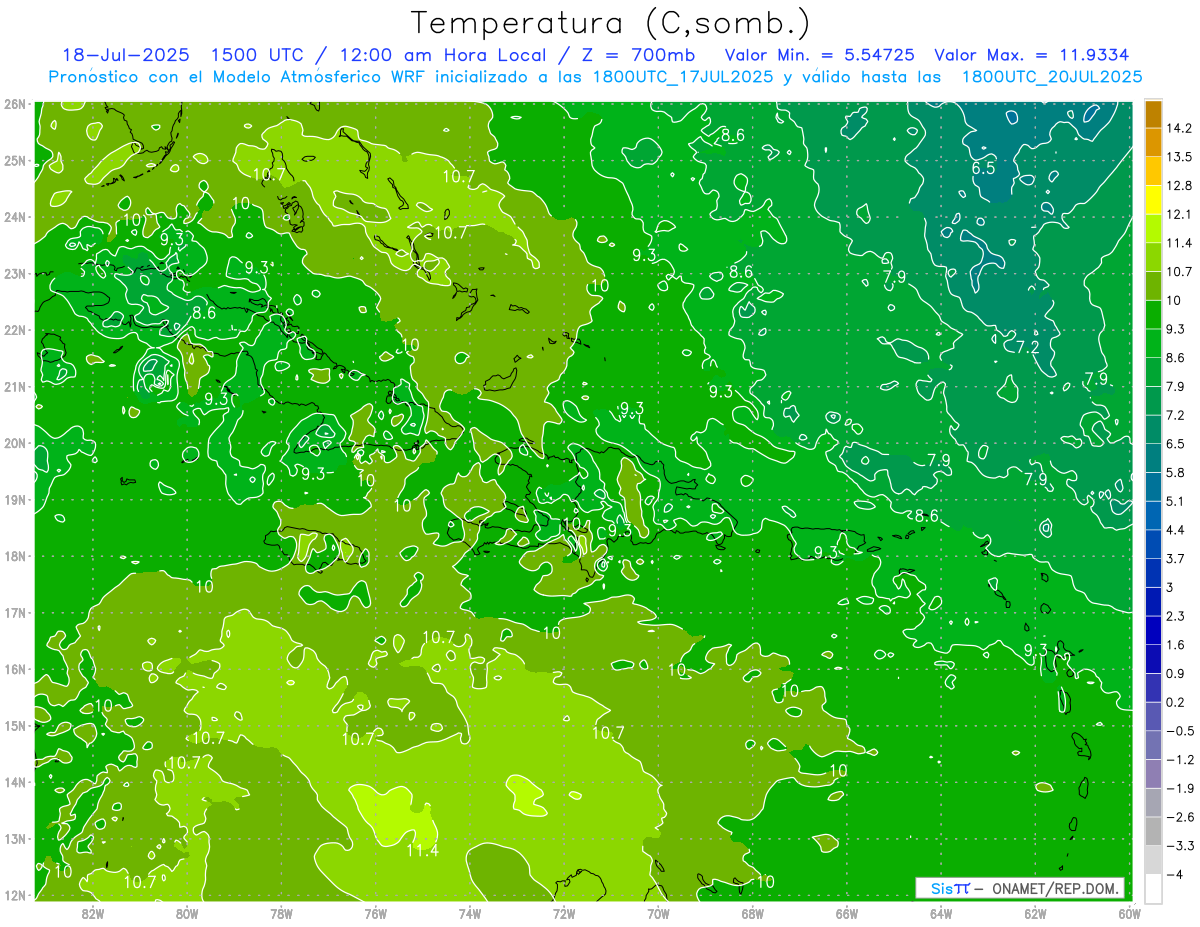Click the legend label "13.5"

click(x=1181, y=157)
